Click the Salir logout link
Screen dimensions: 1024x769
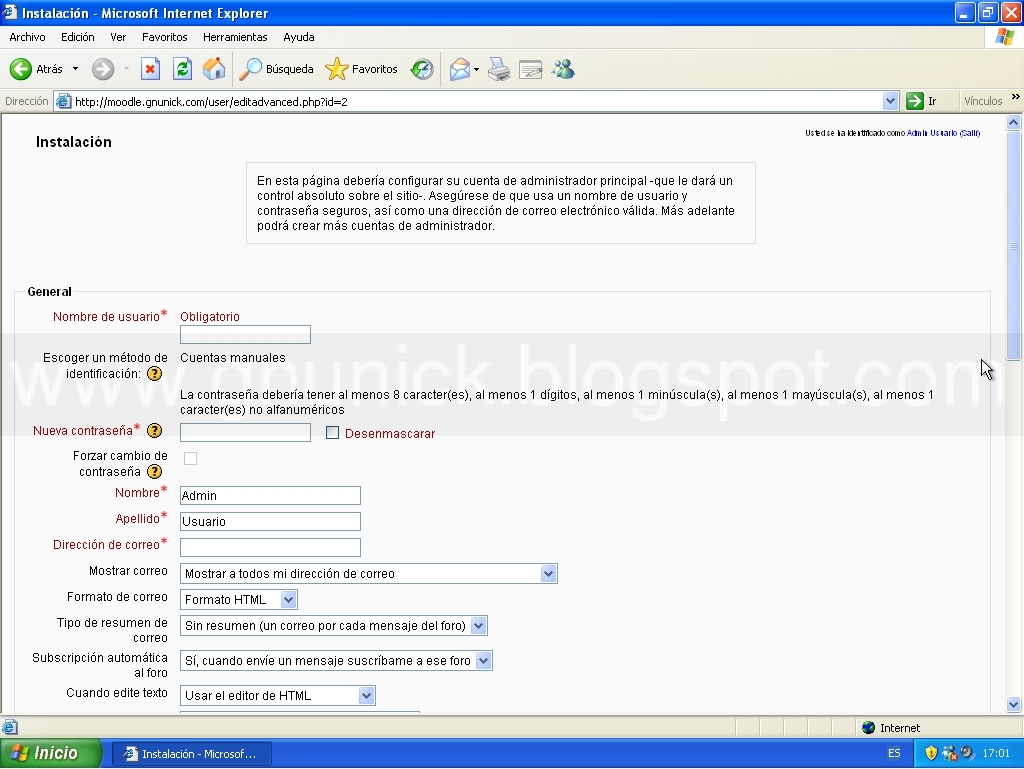(x=970, y=133)
